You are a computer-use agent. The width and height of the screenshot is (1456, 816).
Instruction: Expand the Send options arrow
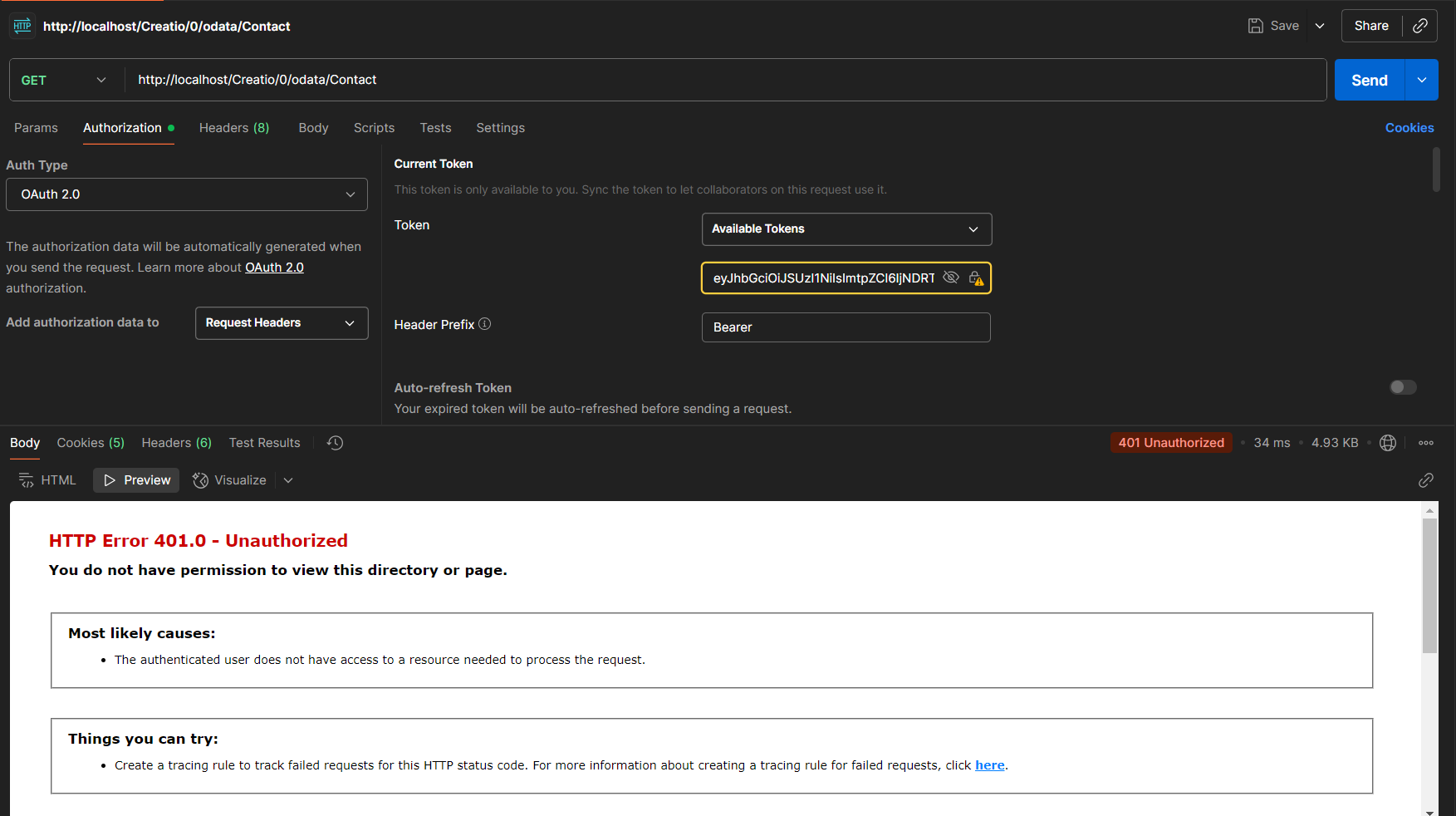tap(1421, 80)
